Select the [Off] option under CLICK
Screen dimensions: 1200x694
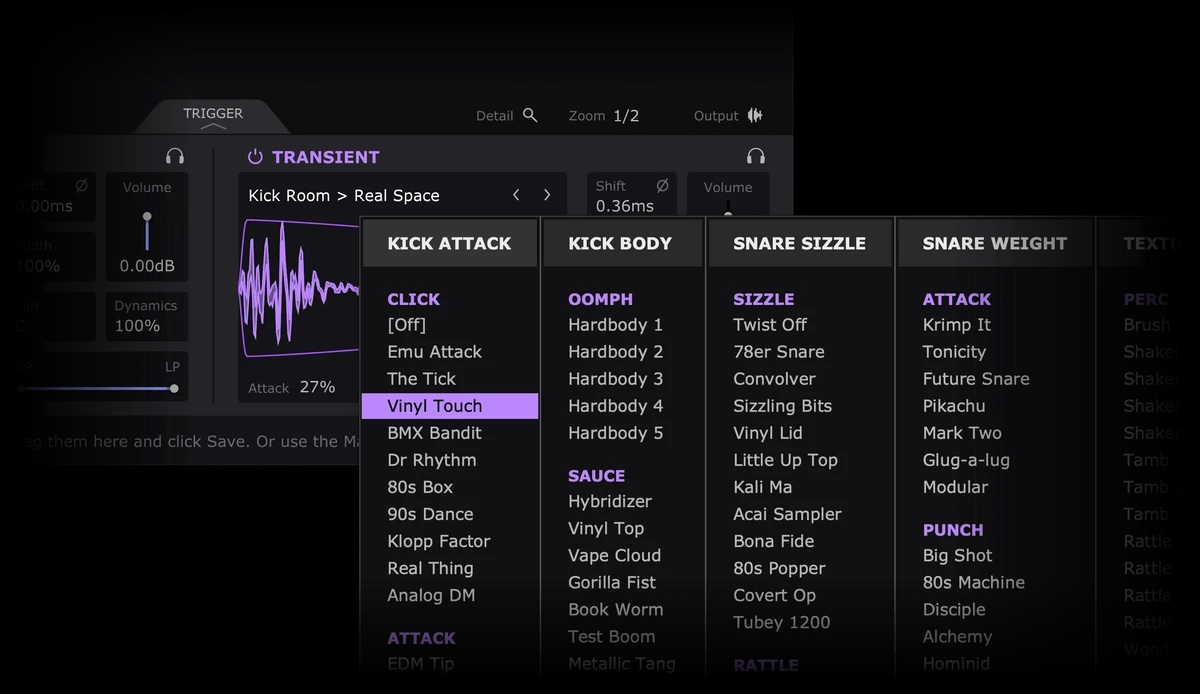tap(406, 325)
